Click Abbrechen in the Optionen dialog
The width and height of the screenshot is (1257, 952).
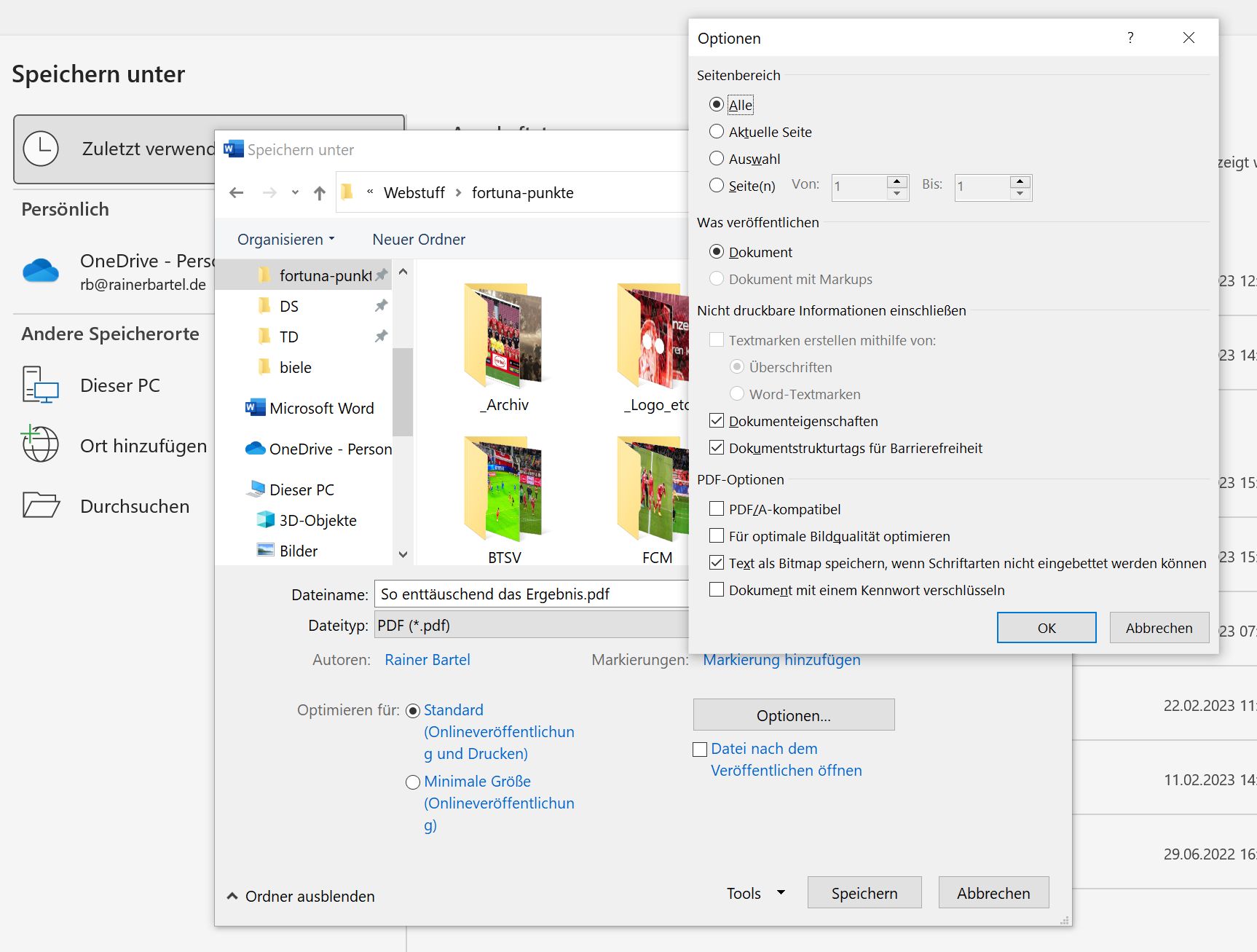pos(1159,628)
